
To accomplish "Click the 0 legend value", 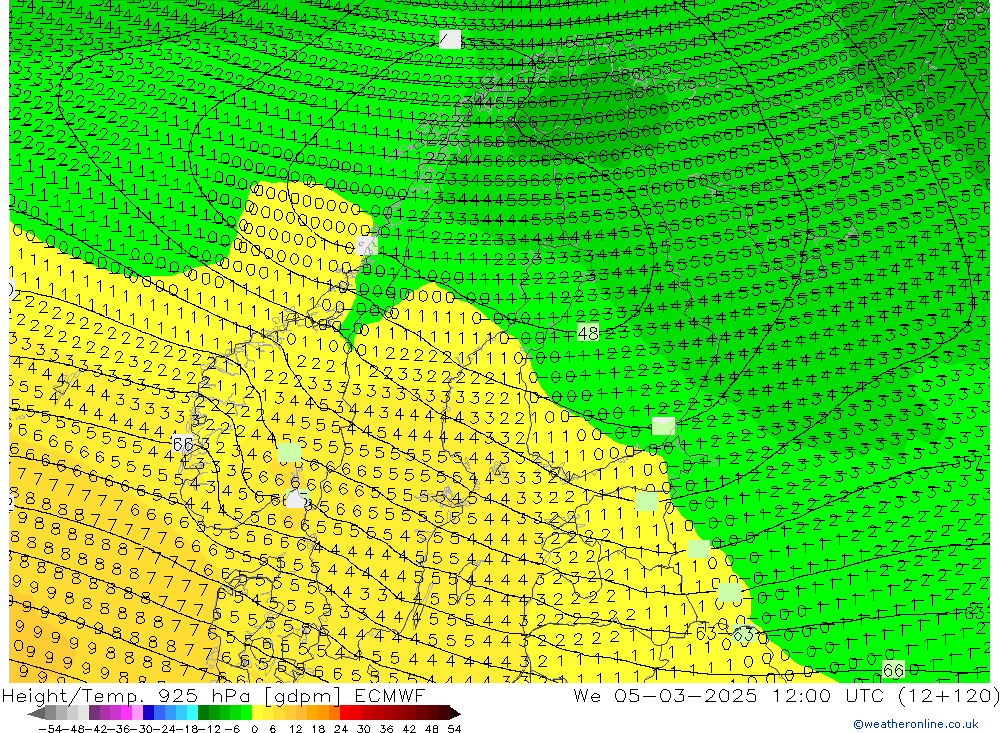I will pyautogui.click(x=254, y=729).
